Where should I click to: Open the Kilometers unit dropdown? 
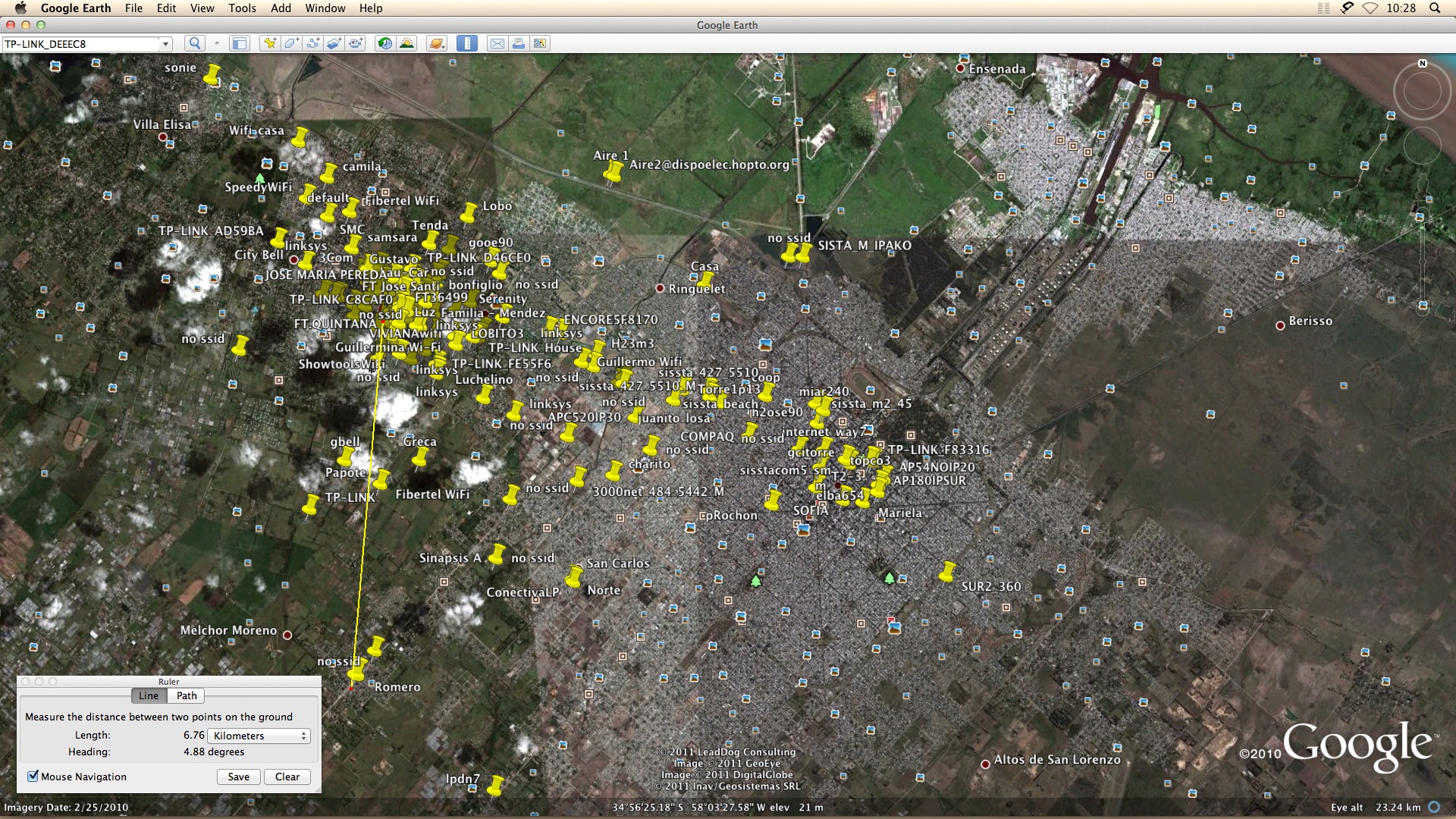(259, 736)
